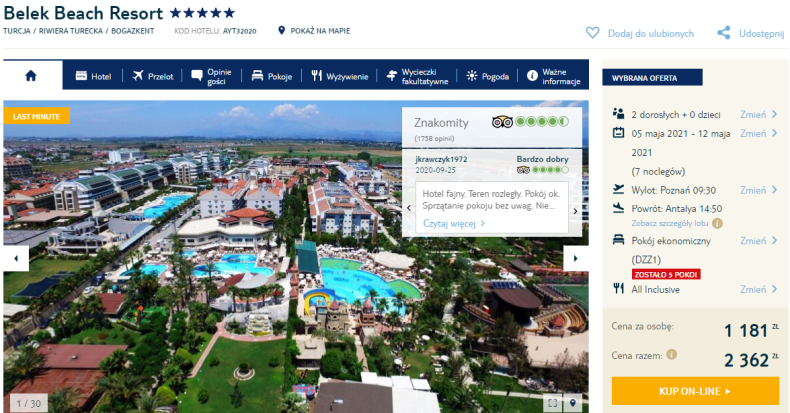The height and width of the screenshot is (413, 790).
Task: Show previous hotel photo arrow
Action: tap(16, 258)
